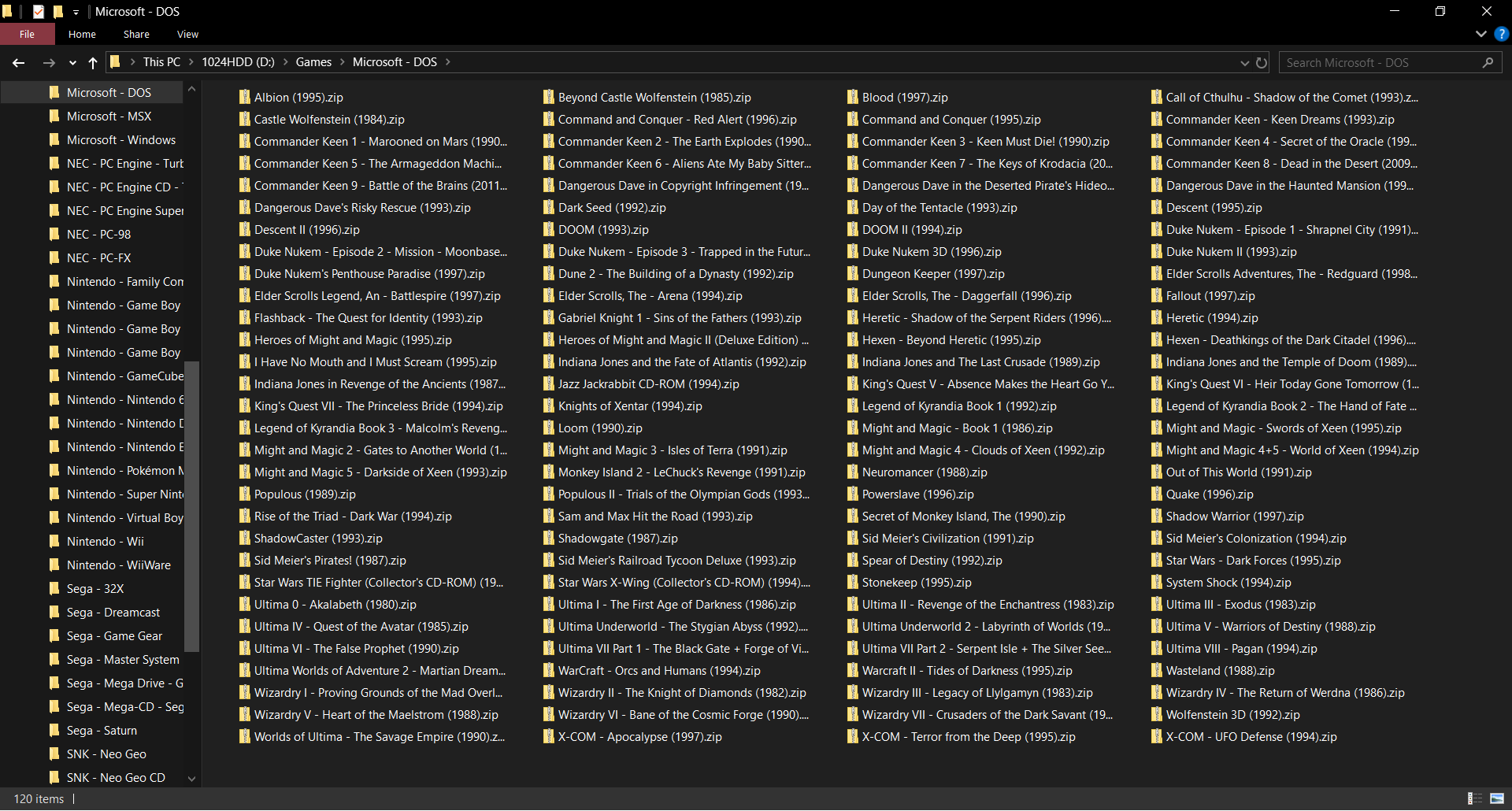Click Nintendo - Wii folder icon in sidebar
The width and height of the screenshot is (1512, 811).
coord(54,542)
